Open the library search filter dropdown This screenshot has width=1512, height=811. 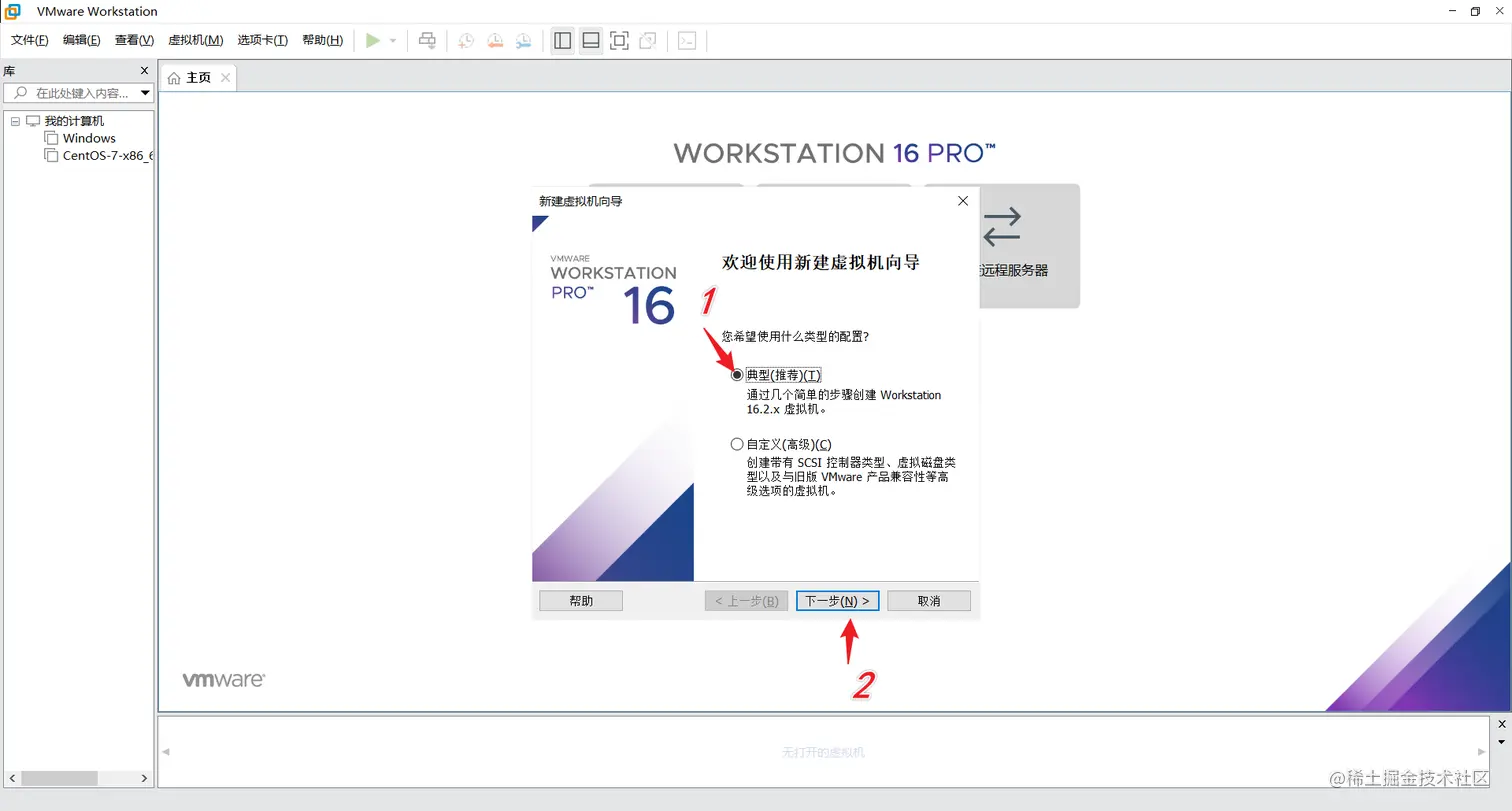(146, 93)
